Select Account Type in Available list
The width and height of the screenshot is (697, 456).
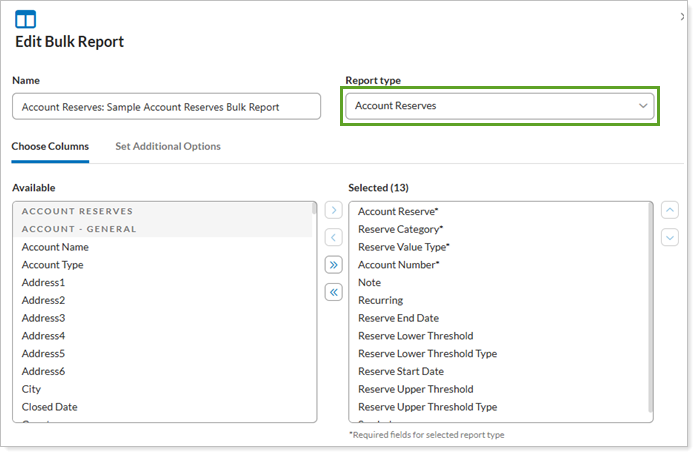(x=53, y=265)
